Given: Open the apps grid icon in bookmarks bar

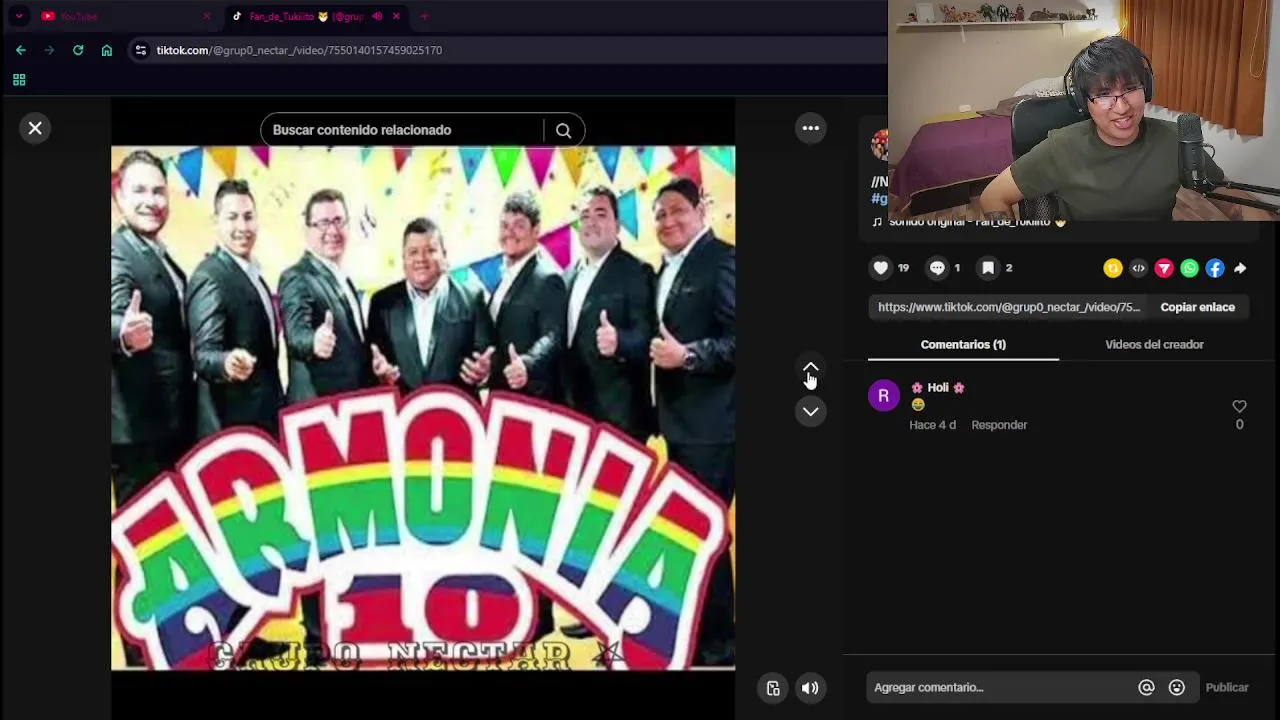Looking at the screenshot, I should 19,80.
